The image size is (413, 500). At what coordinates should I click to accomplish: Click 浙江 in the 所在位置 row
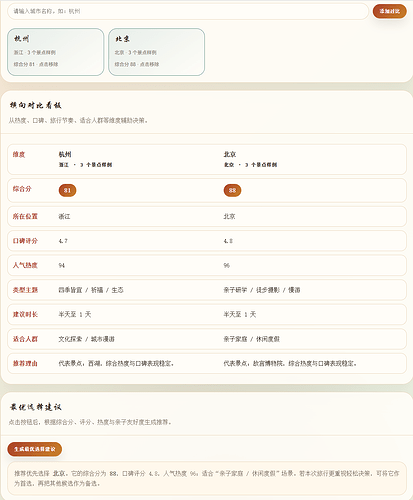click(x=64, y=217)
